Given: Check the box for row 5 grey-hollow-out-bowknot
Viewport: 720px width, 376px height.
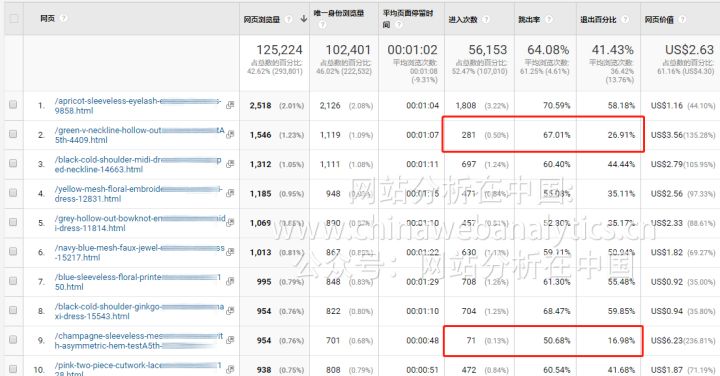Looking at the screenshot, I should point(13,222).
